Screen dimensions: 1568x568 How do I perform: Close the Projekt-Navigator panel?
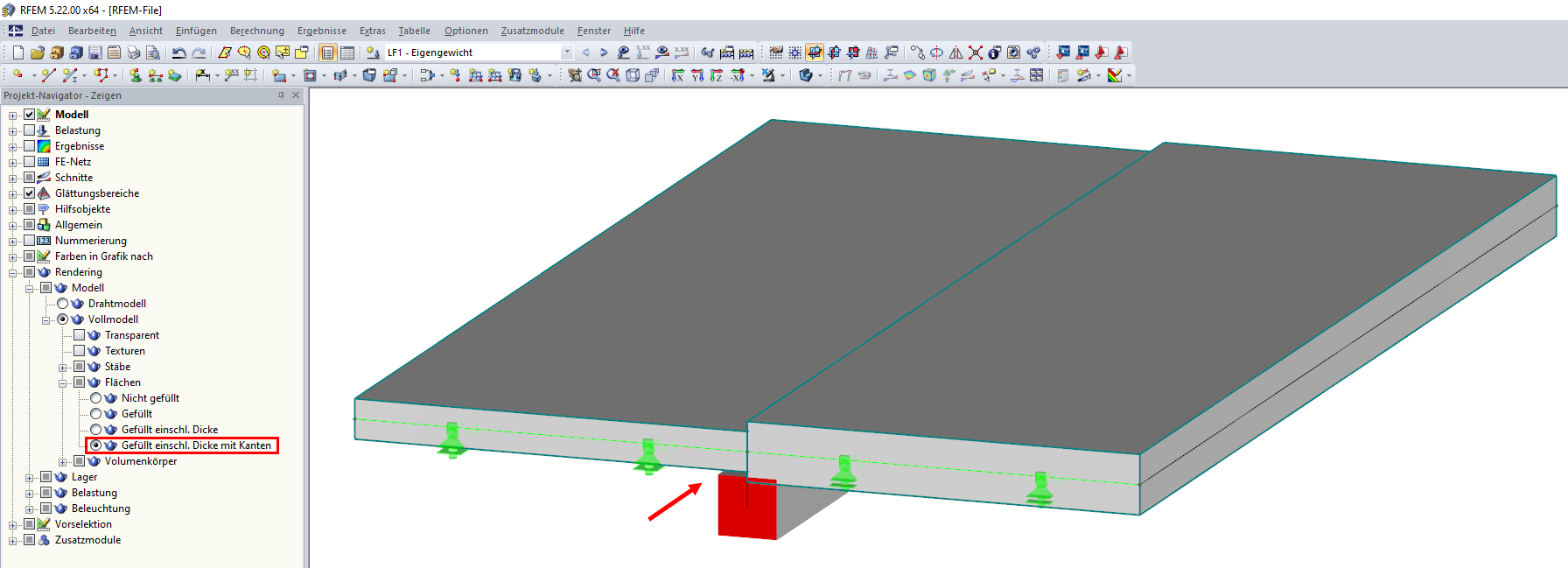296,95
